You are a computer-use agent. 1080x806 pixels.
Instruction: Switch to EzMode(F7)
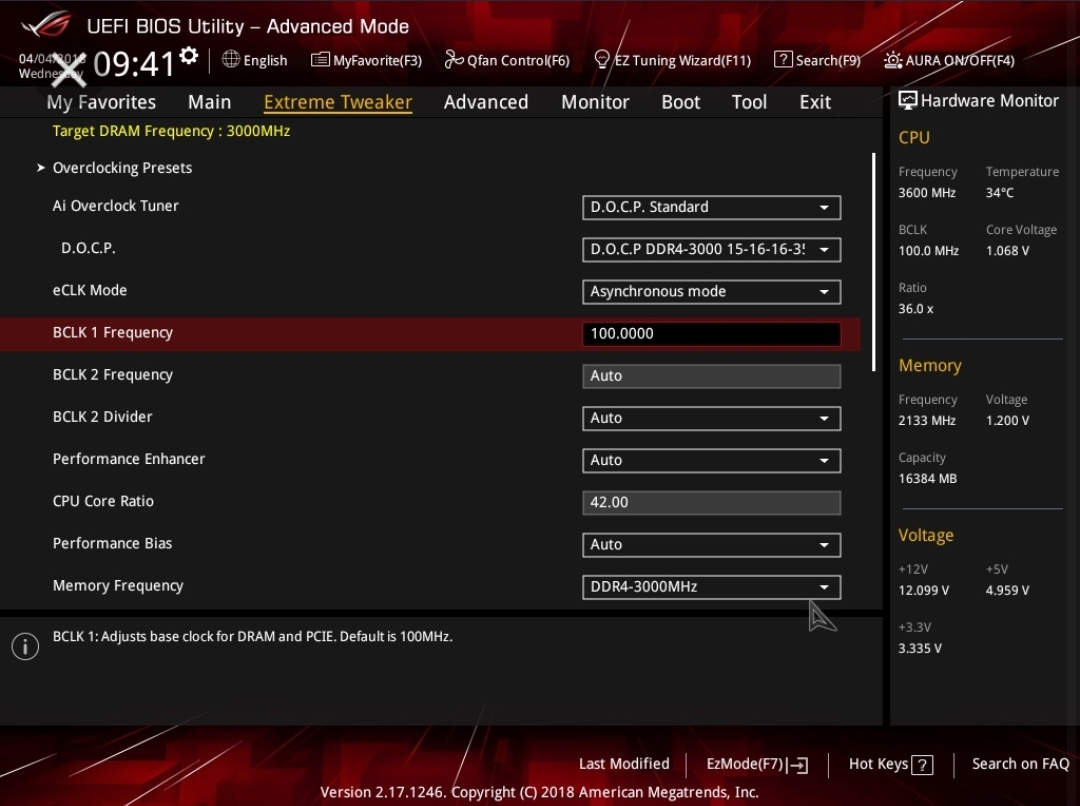coord(757,764)
